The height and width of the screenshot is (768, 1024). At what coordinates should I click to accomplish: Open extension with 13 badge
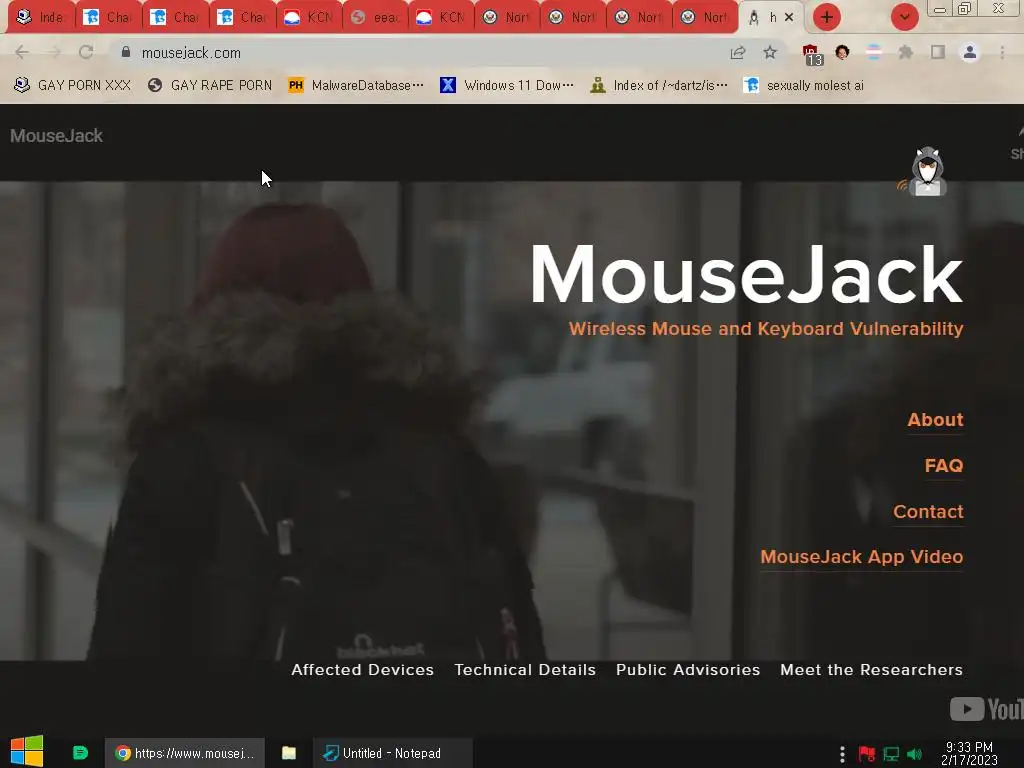(x=812, y=54)
